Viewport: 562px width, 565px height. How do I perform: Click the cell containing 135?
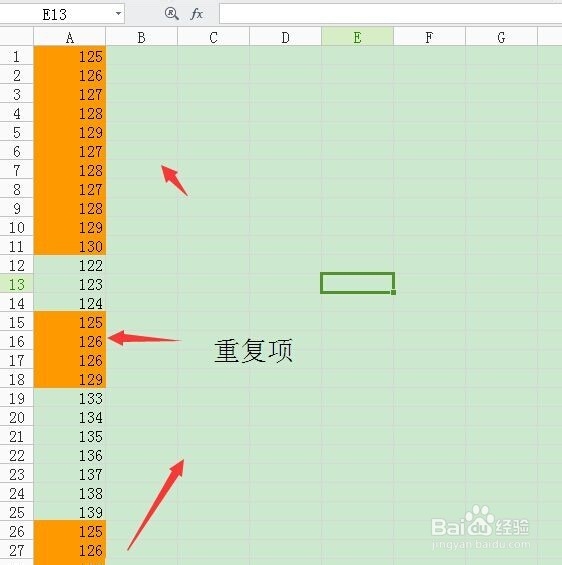click(70, 436)
